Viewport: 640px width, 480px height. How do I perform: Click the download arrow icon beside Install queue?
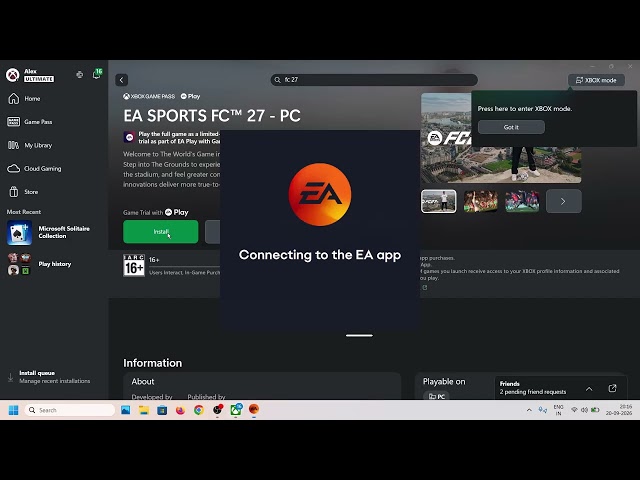(x=11, y=378)
